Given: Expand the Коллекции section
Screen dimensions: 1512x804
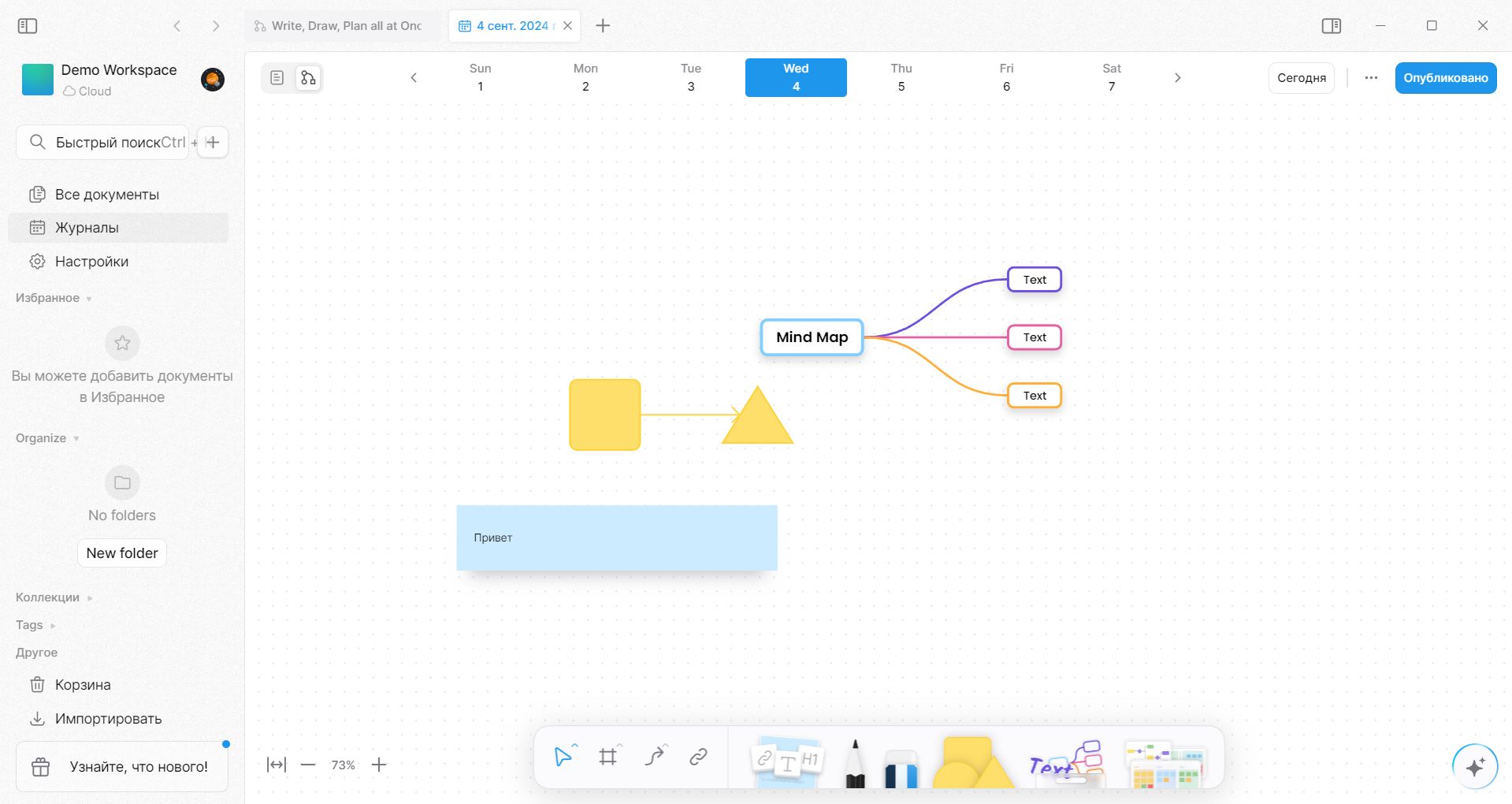Looking at the screenshot, I should click(54, 597).
